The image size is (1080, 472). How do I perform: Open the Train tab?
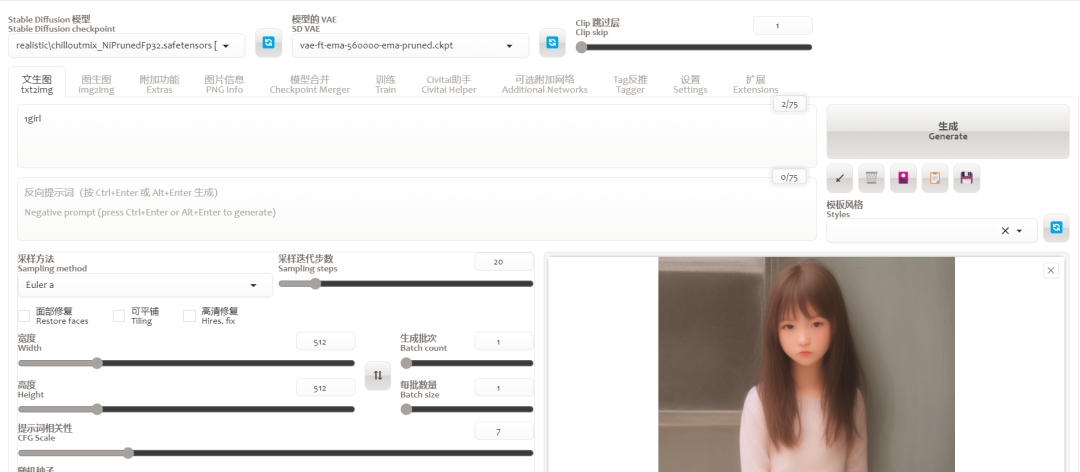click(386, 84)
